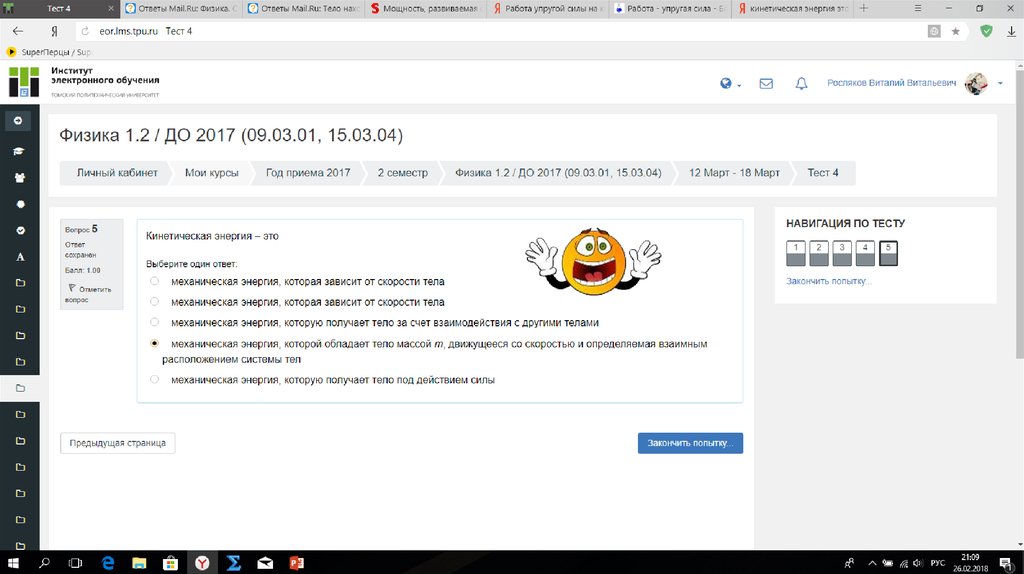Click the top sidebar arrow circle icon
Viewport: 1024px width, 574px height.
[18, 120]
